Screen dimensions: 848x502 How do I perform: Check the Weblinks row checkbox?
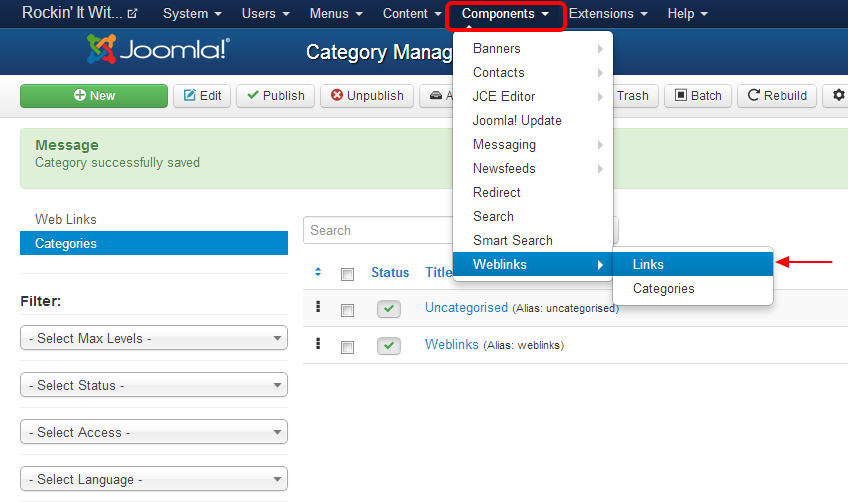tap(347, 347)
